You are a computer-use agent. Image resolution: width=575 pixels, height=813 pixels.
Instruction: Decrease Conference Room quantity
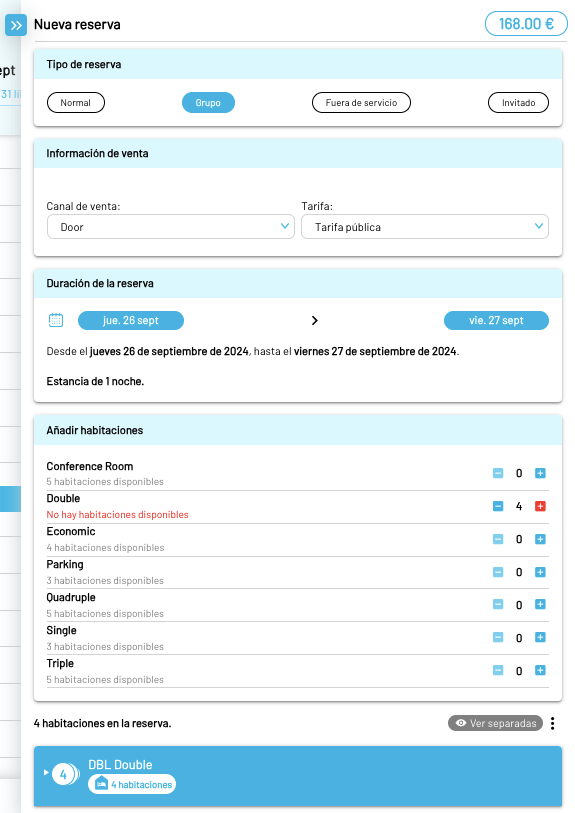498,473
